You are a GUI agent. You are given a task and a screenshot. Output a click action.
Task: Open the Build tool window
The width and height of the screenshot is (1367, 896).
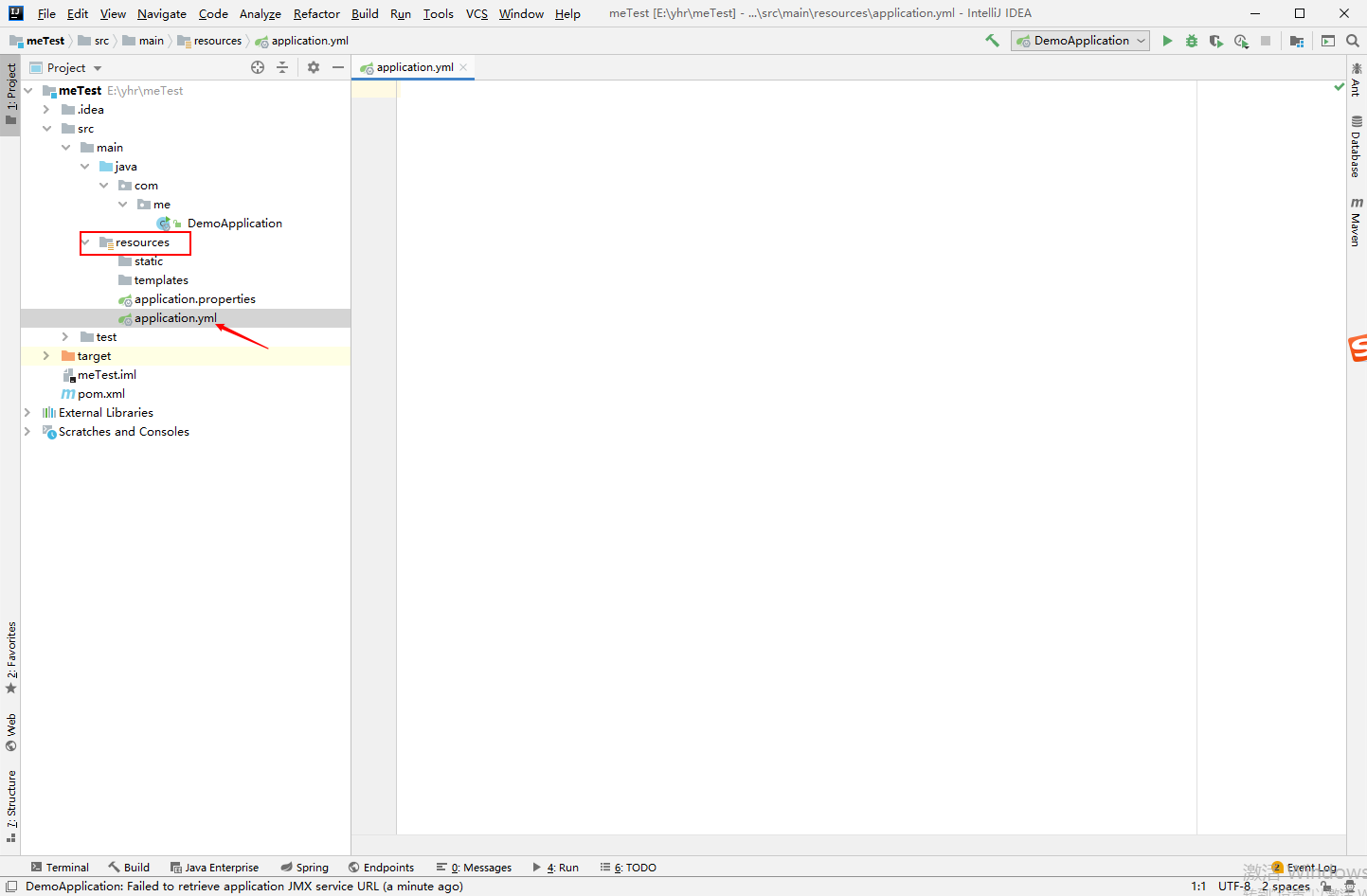129,868
